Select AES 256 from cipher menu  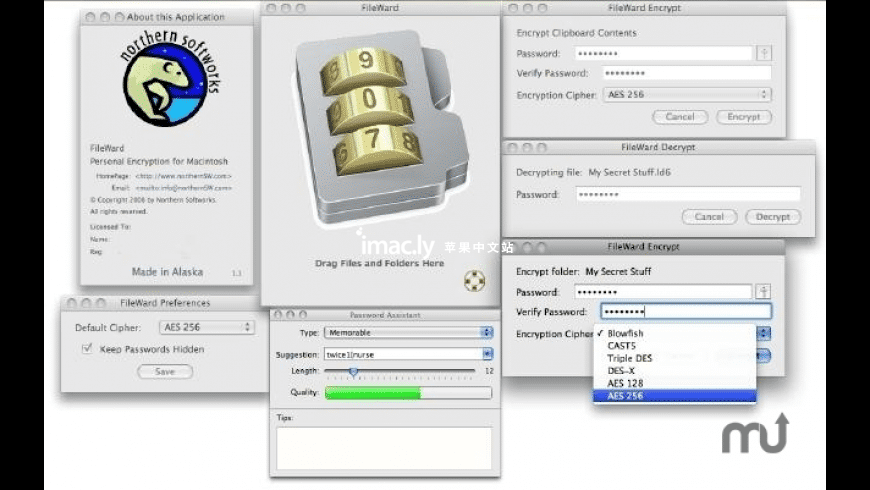pyautogui.click(x=675, y=396)
